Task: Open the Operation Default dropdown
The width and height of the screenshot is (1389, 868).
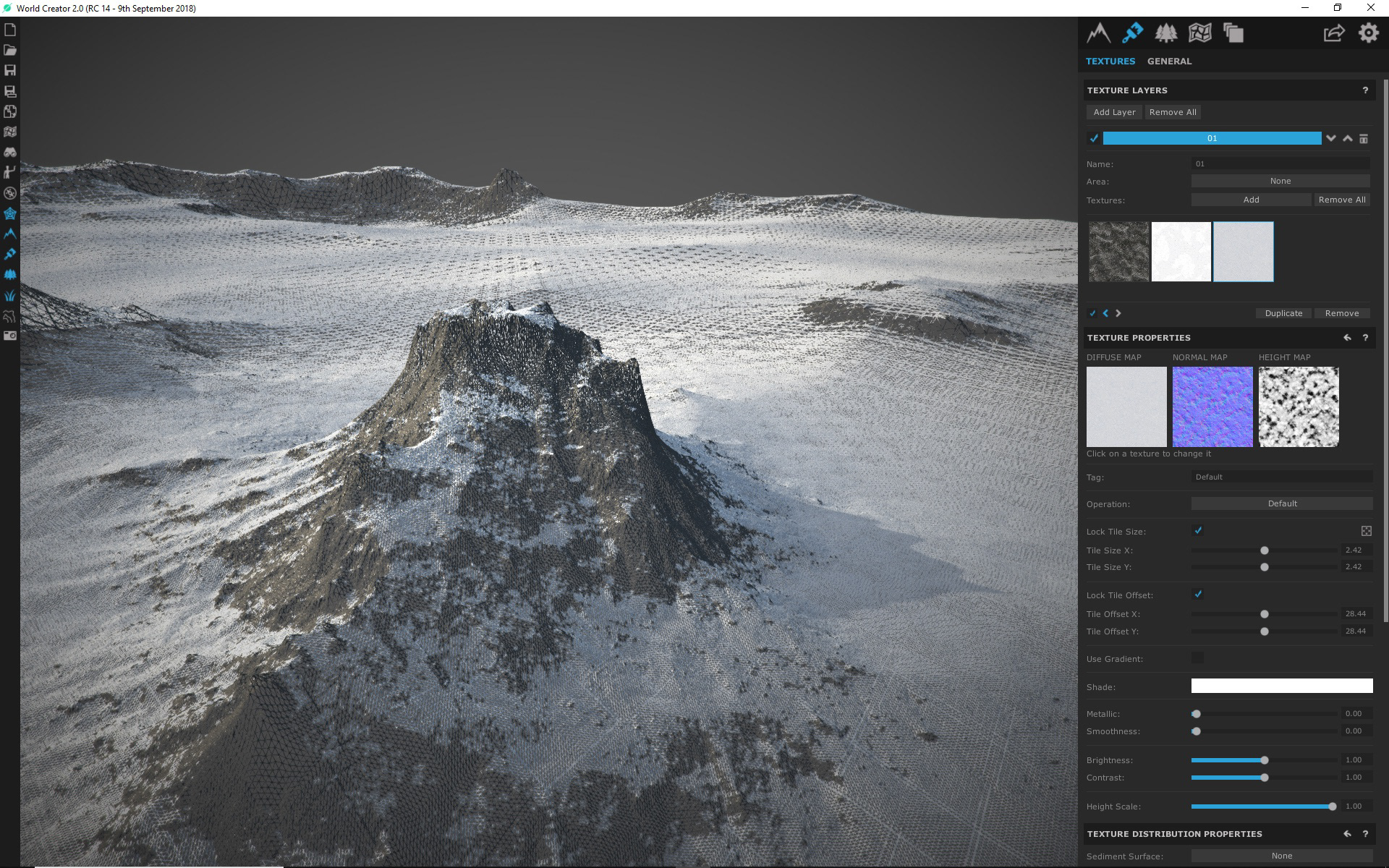Action: pyautogui.click(x=1281, y=503)
